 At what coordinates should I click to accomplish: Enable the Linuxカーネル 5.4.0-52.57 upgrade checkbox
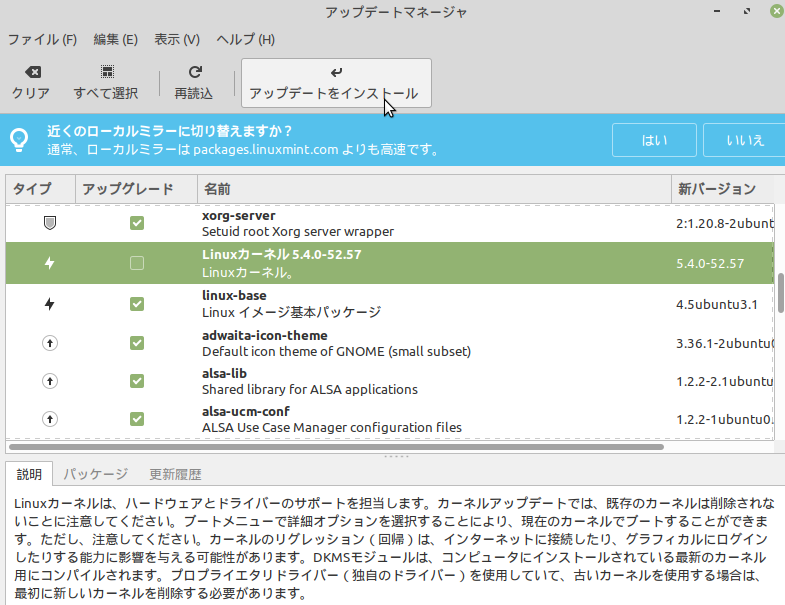click(137, 263)
